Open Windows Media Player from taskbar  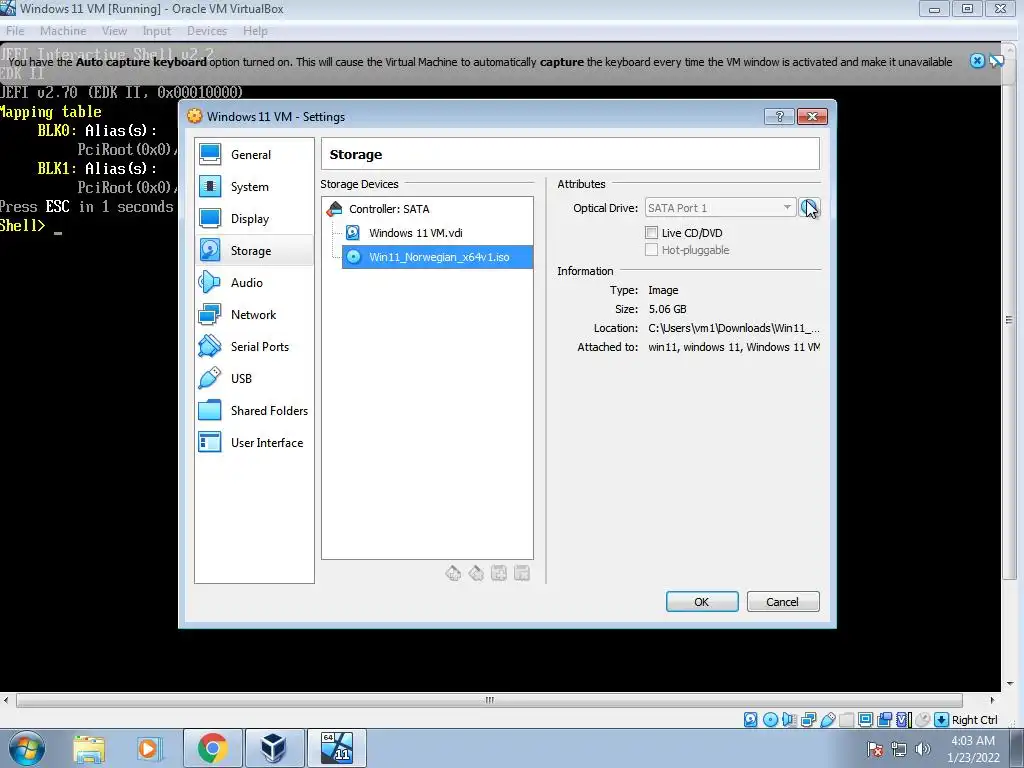coord(148,749)
